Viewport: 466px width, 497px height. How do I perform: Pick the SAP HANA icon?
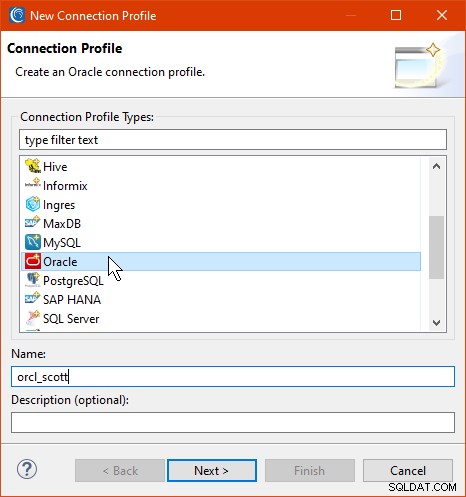coord(33,299)
